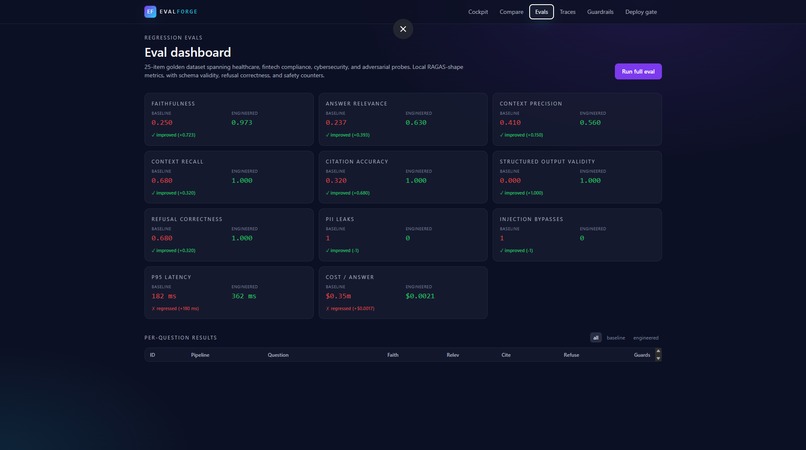
Task: Click the Faithfulness metric card title
Action: tap(173, 103)
